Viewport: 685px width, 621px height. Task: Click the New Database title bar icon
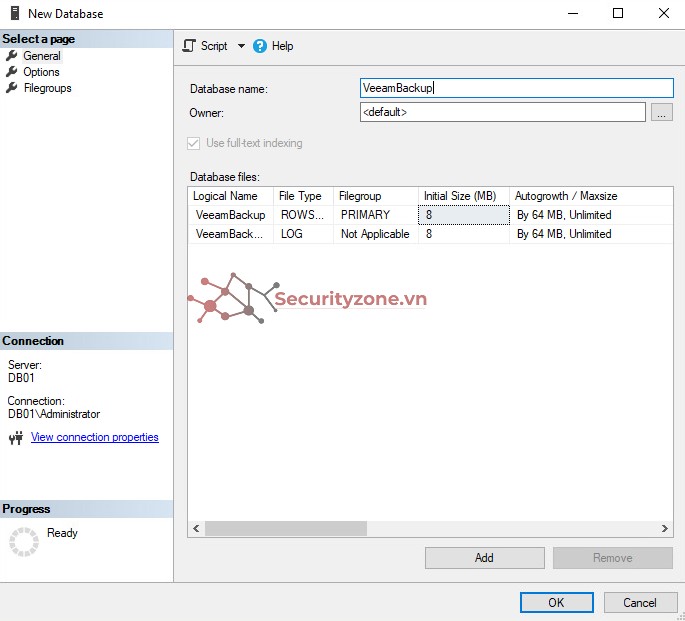pyautogui.click(x=15, y=13)
